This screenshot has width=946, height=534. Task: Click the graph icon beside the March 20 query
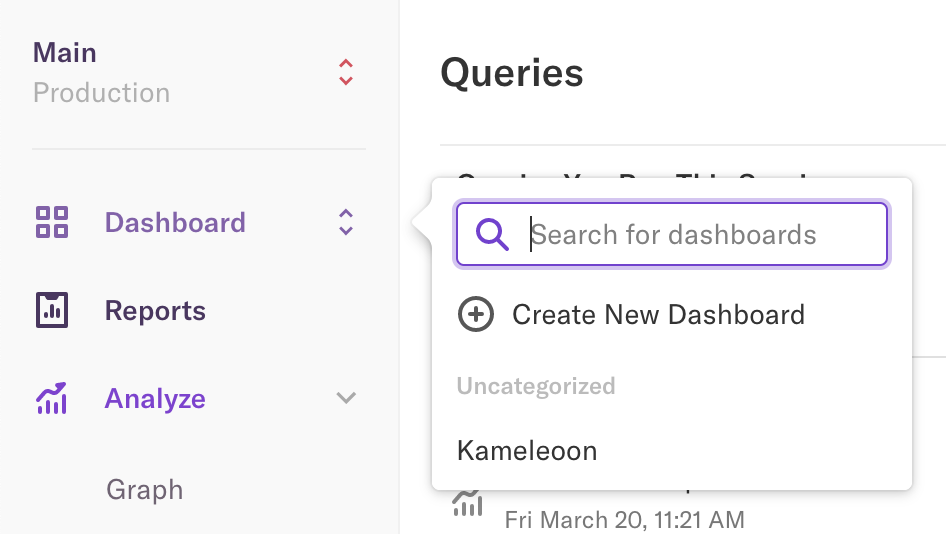(467, 505)
